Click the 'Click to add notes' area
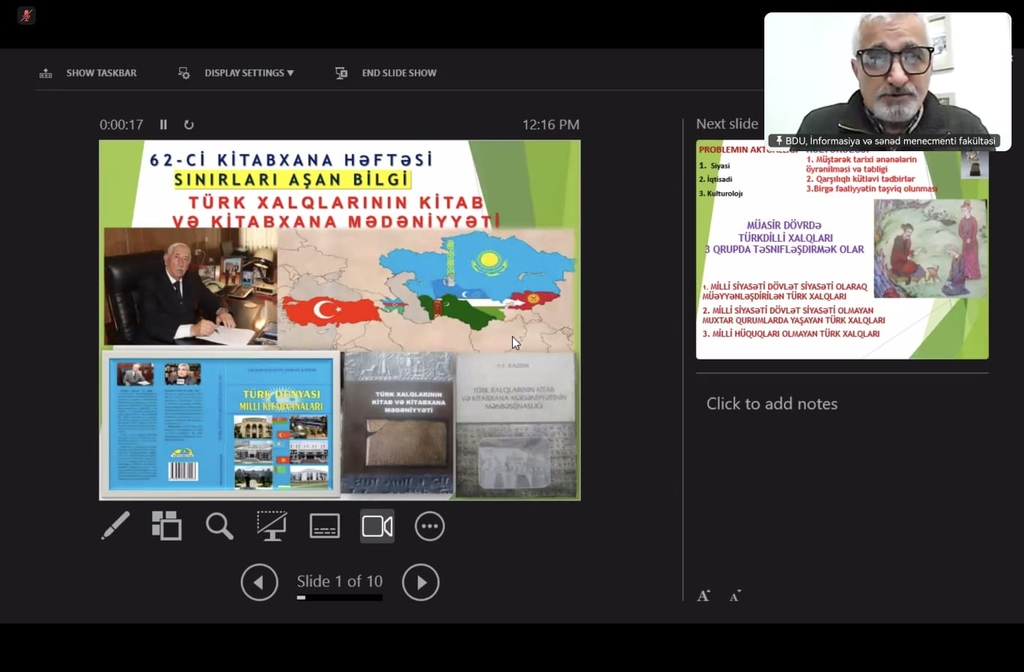The height and width of the screenshot is (672, 1024). (x=772, y=404)
